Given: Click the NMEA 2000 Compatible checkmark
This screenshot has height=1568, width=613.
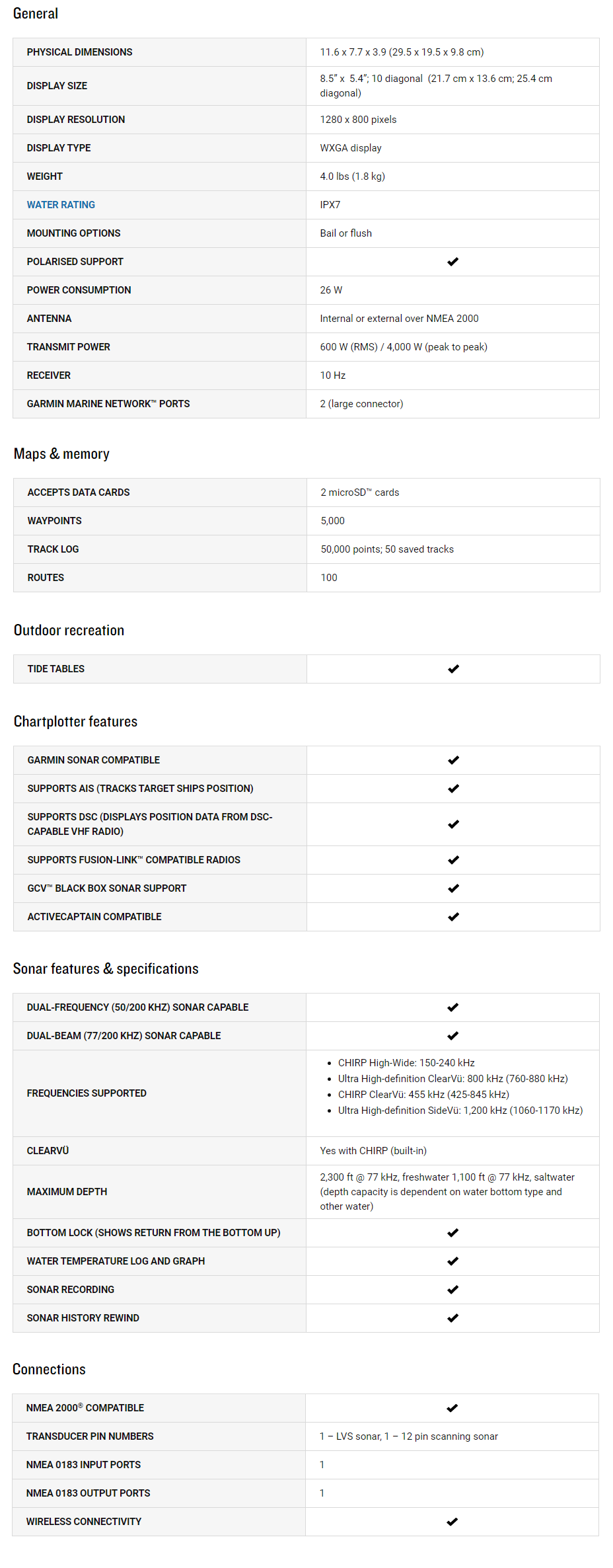Looking at the screenshot, I should coord(452,1408).
